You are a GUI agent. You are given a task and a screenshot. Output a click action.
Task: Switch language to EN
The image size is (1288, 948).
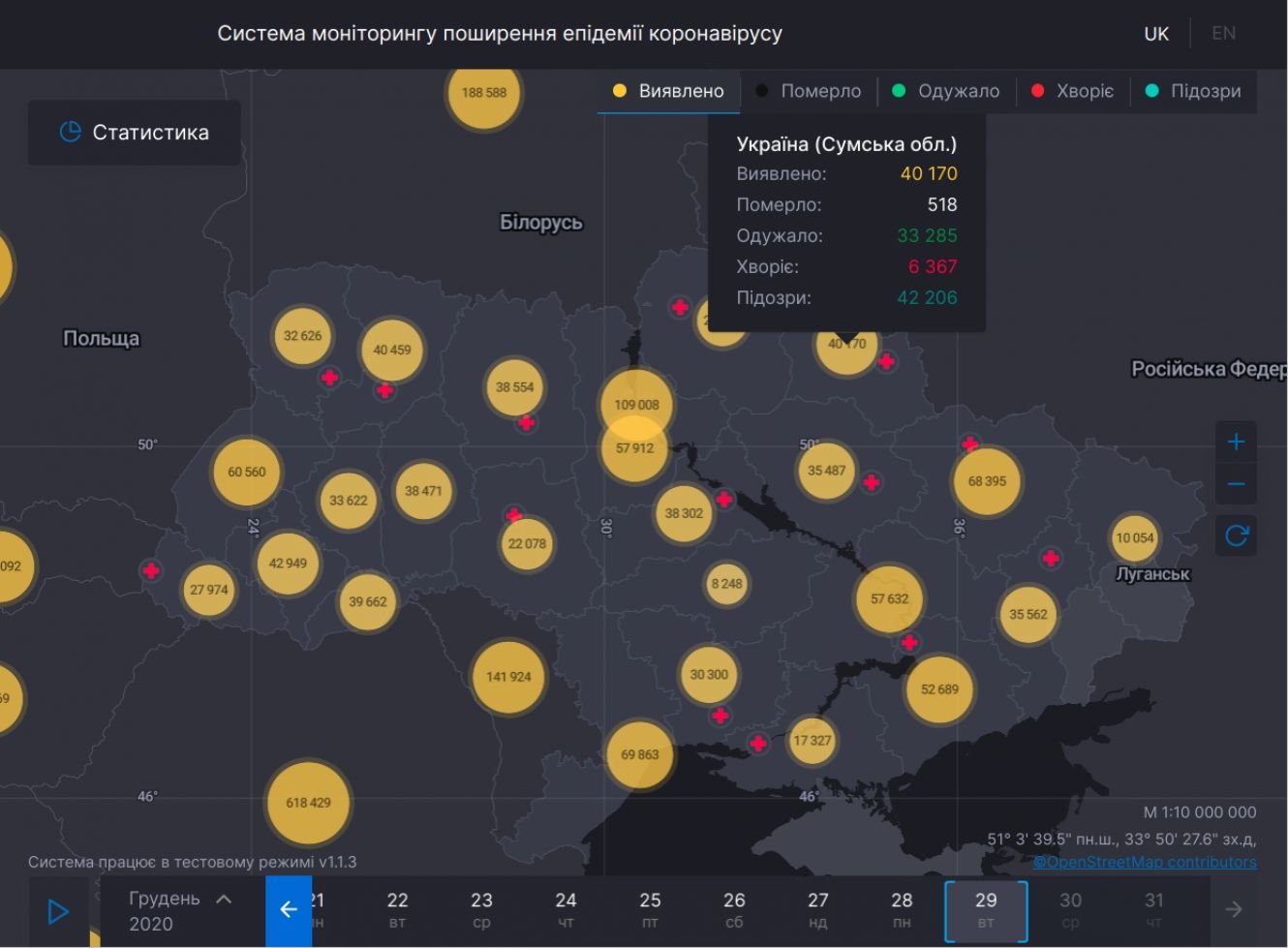point(1223,34)
